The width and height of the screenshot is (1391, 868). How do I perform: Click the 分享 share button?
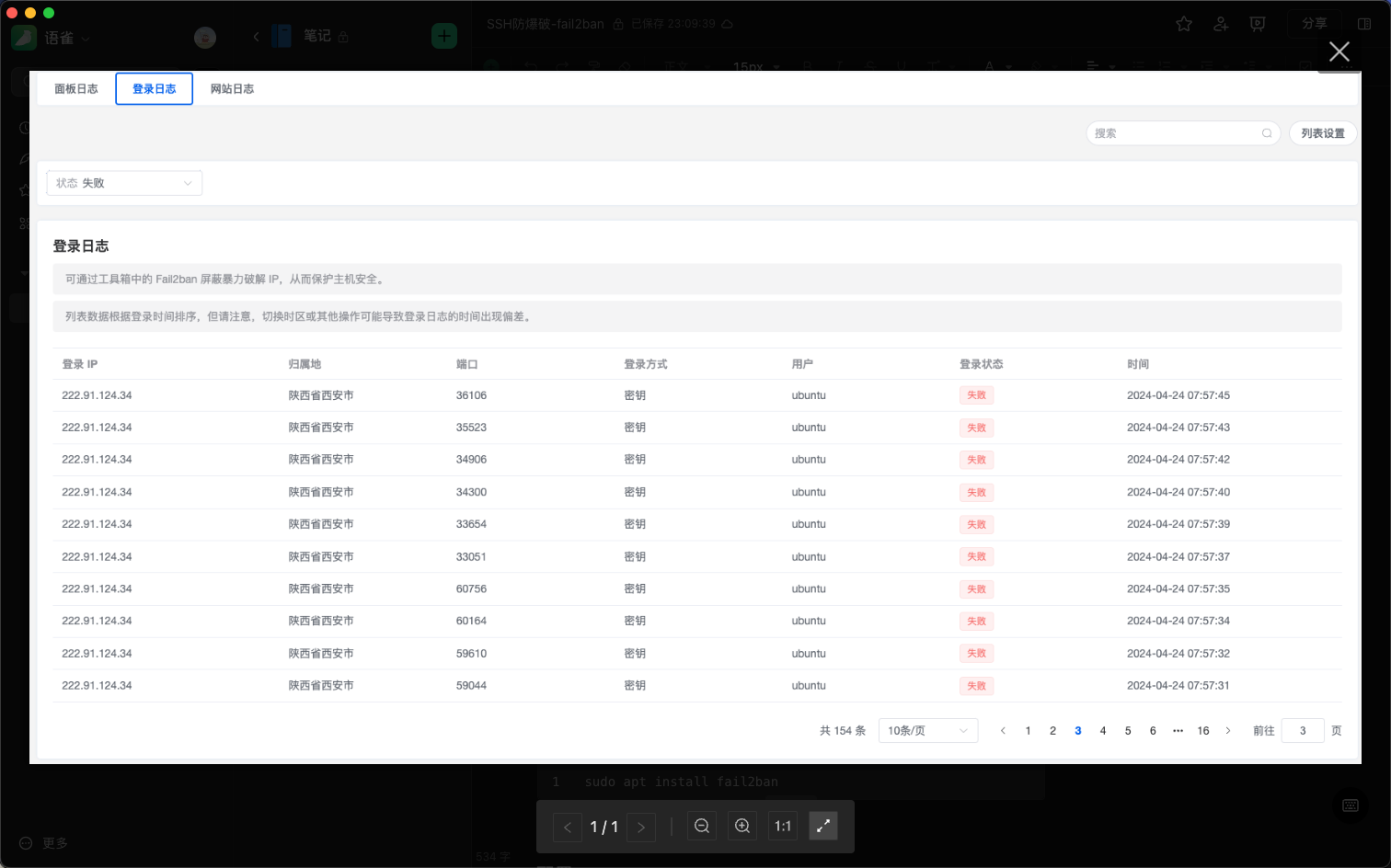(x=1315, y=24)
